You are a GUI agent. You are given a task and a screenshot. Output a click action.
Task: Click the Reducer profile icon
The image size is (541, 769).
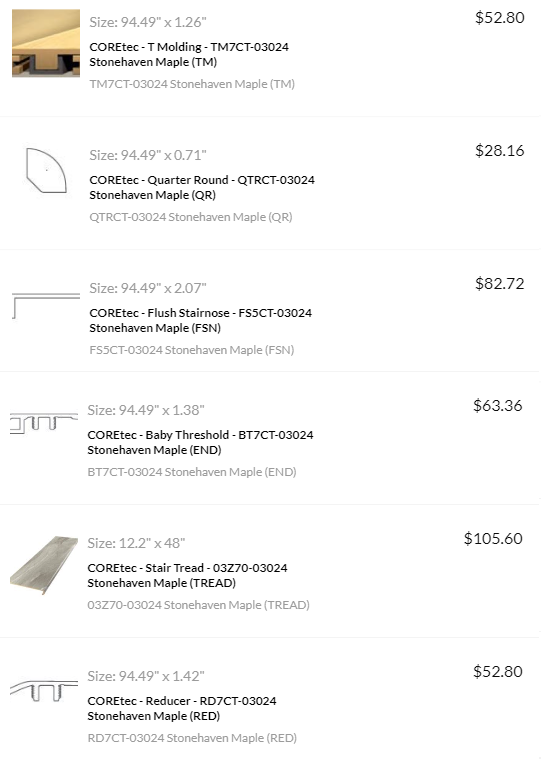pyautogui.click(x=44, y=690)
